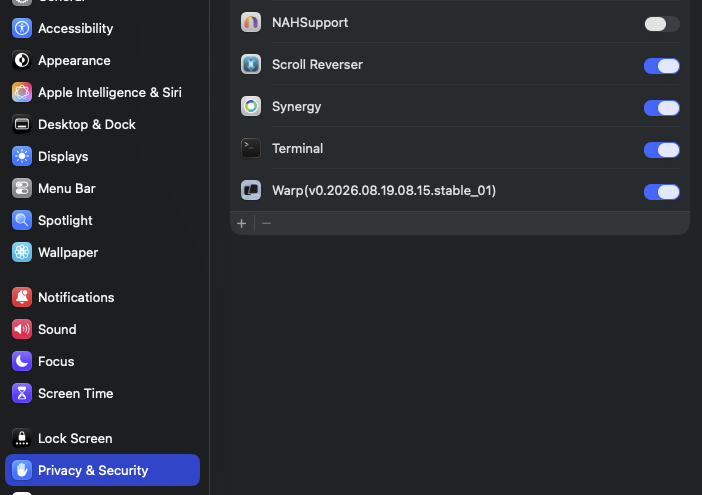
Task: Select the Appearance icon in sidebar
Action: pyautogui.click(x=21, y=60)
